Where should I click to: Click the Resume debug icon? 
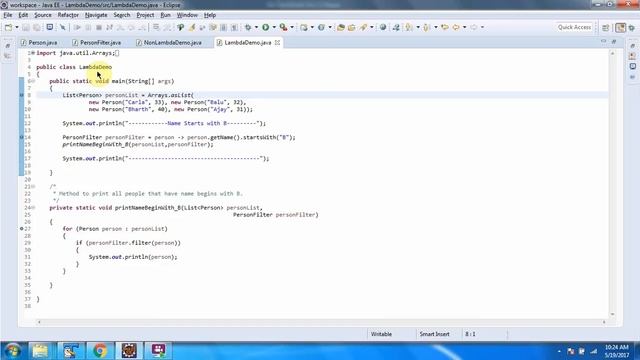click(77, 27)
